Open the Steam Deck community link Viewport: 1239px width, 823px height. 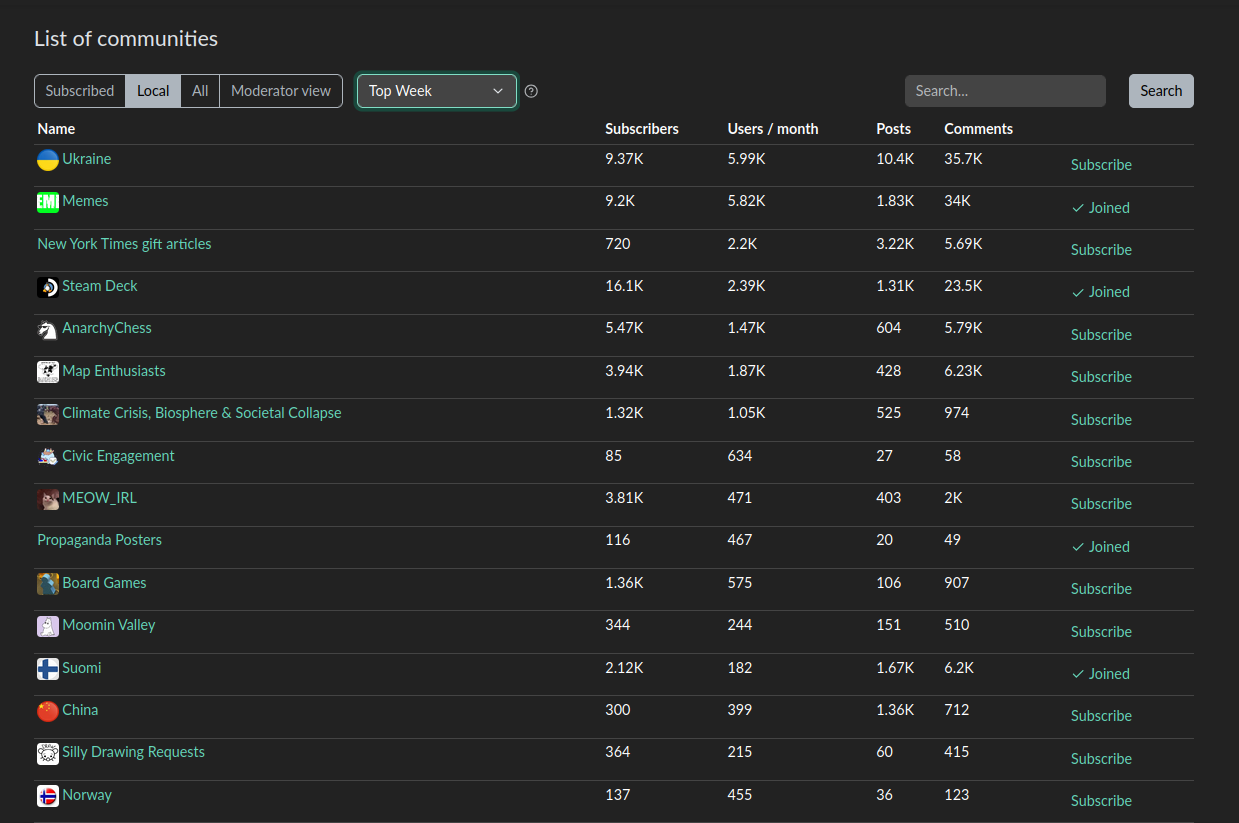[x=100, y=286]
